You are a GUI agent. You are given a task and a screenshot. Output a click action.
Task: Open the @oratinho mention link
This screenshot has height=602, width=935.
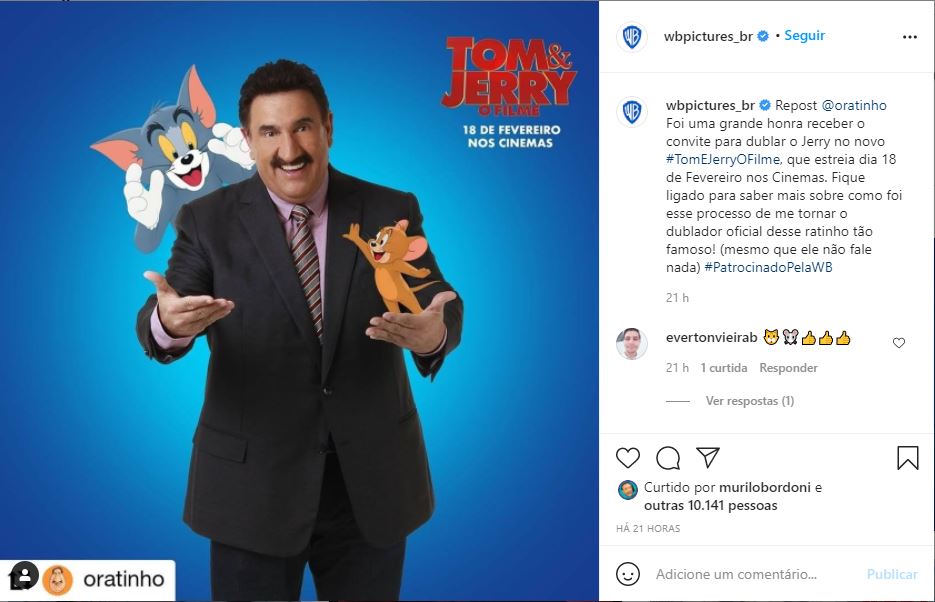tap(854, 105)
